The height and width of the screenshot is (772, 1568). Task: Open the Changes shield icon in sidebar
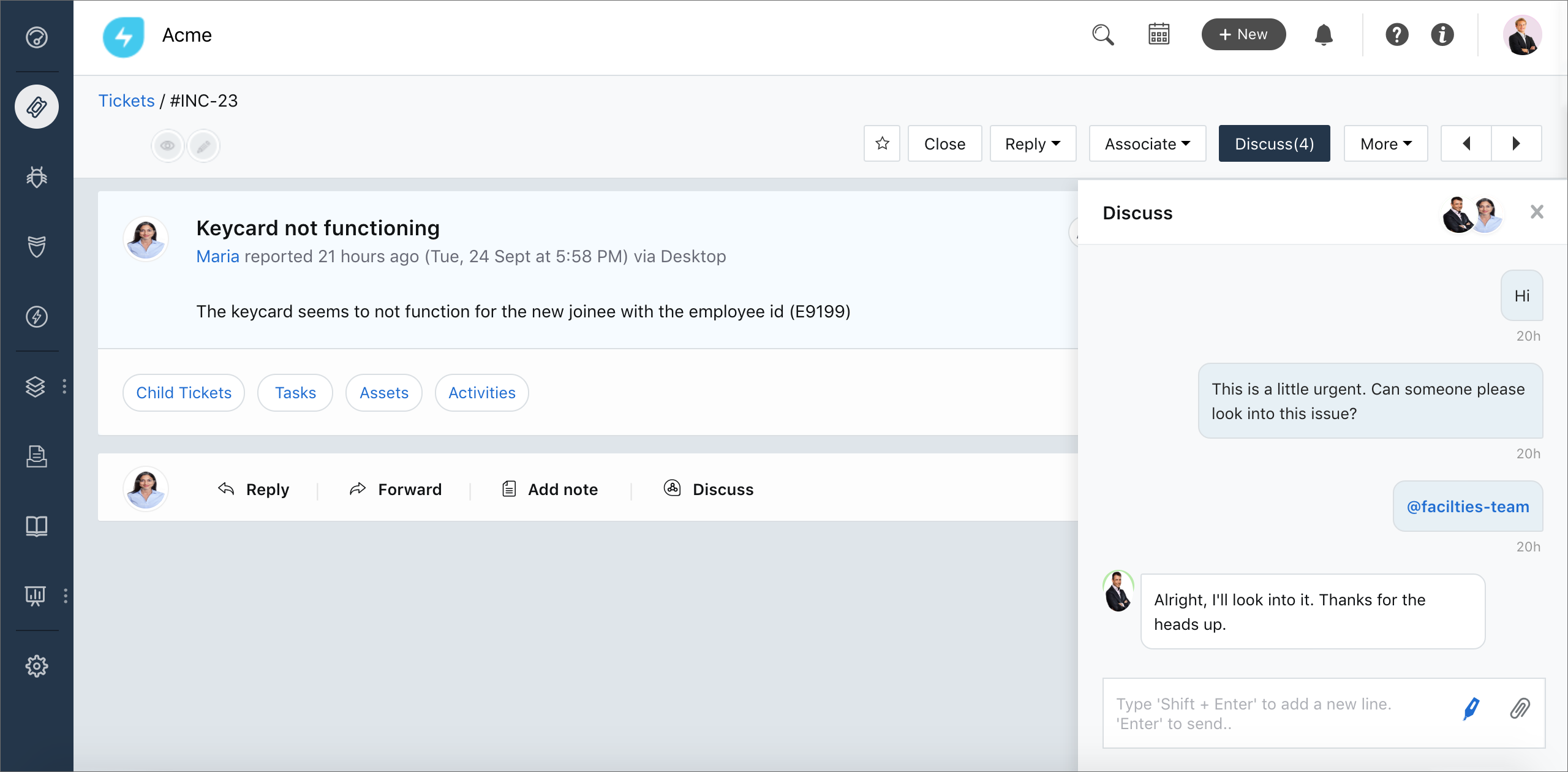37,247
